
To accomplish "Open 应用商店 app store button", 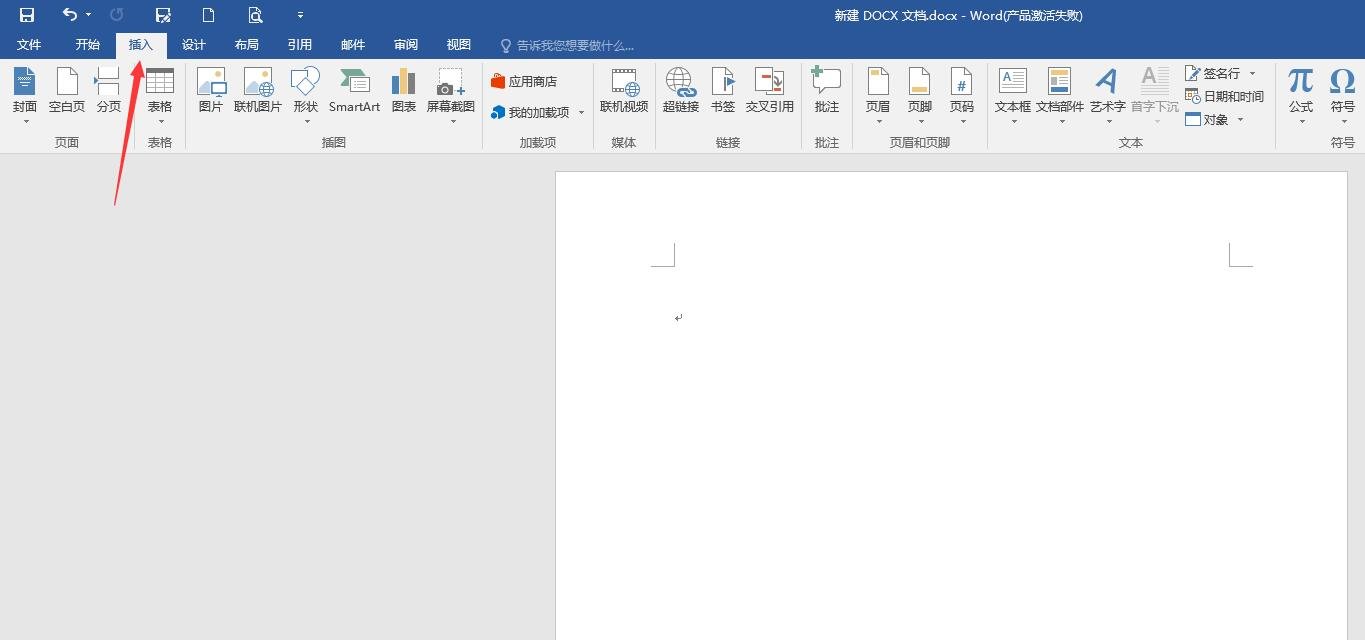I will [x=524, y=82].
